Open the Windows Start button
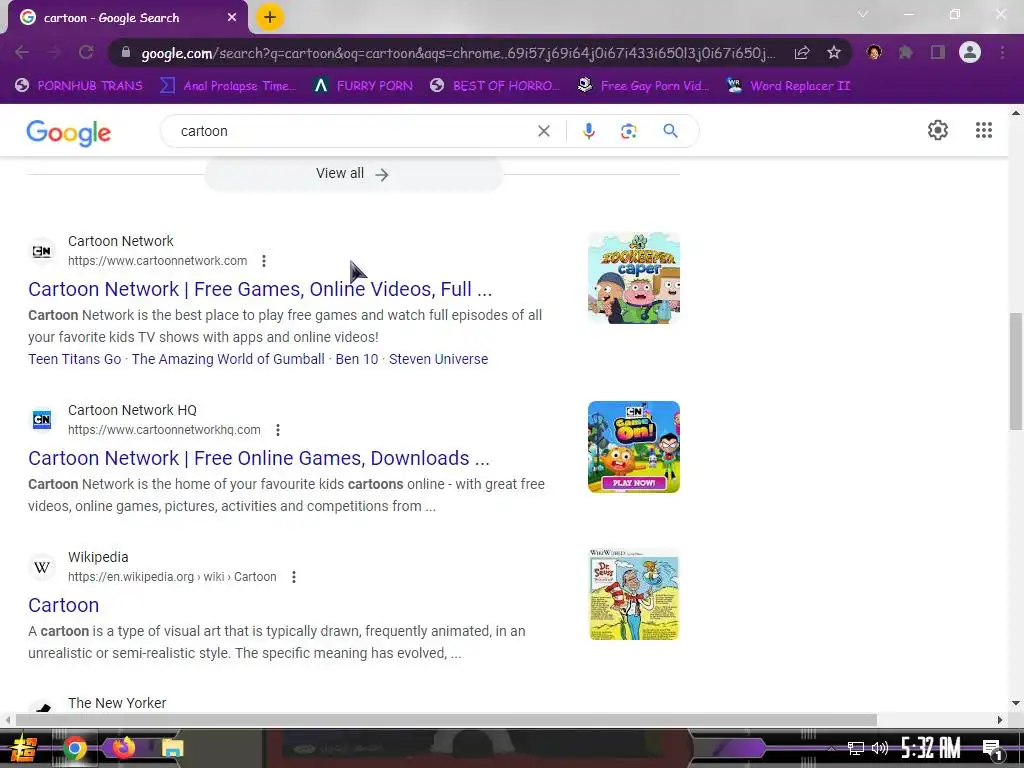 24,748
